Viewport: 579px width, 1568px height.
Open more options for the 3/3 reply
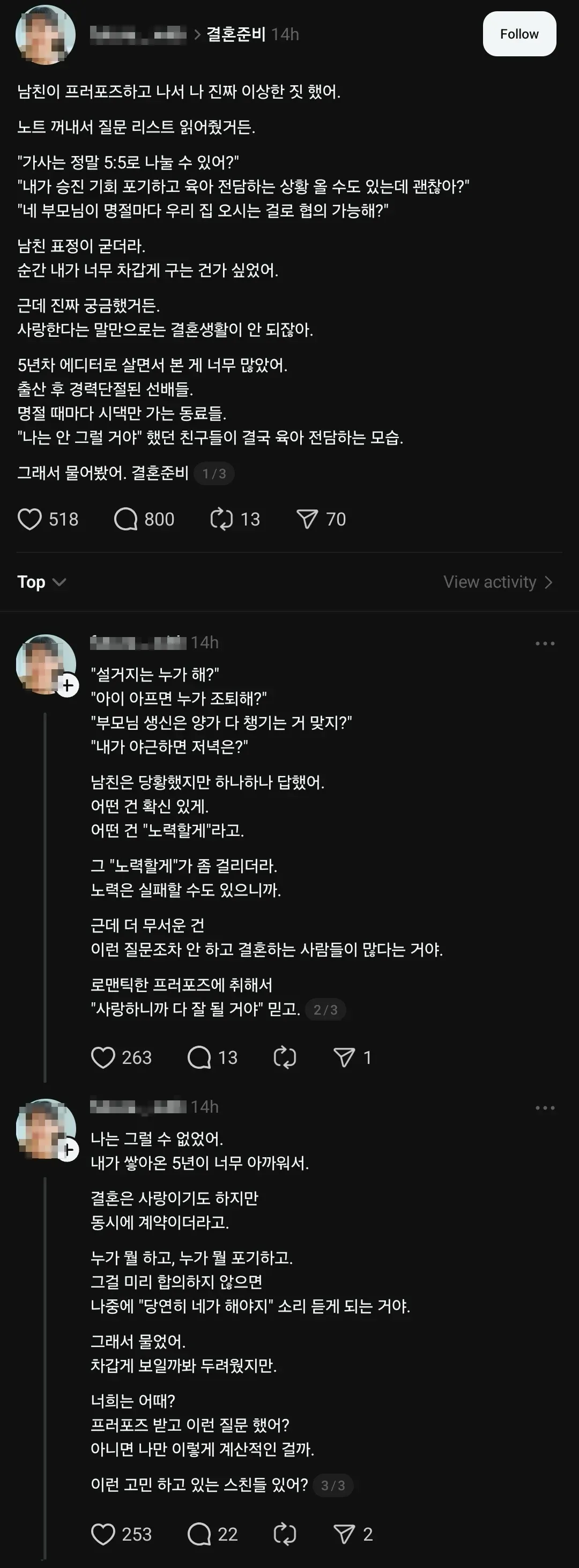click(x=544, y=1108)
